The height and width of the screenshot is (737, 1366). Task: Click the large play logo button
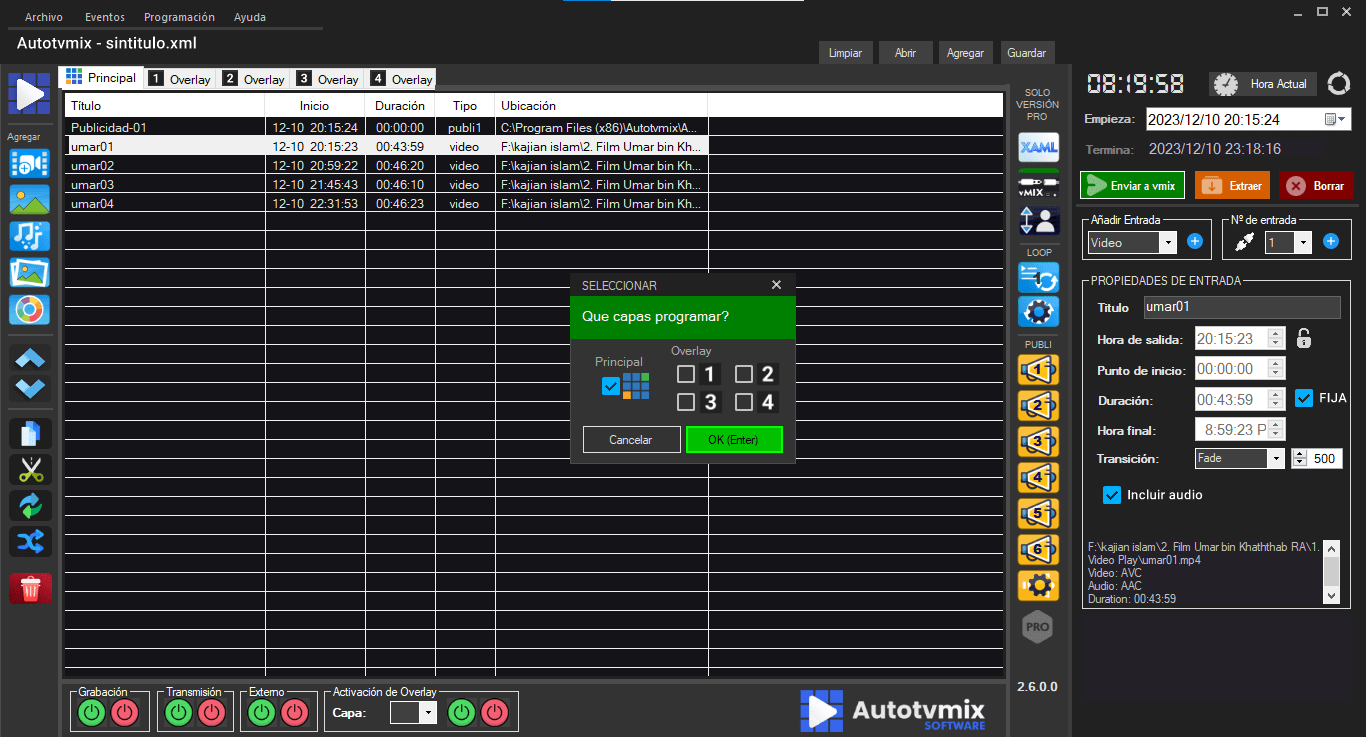[29, 93]
